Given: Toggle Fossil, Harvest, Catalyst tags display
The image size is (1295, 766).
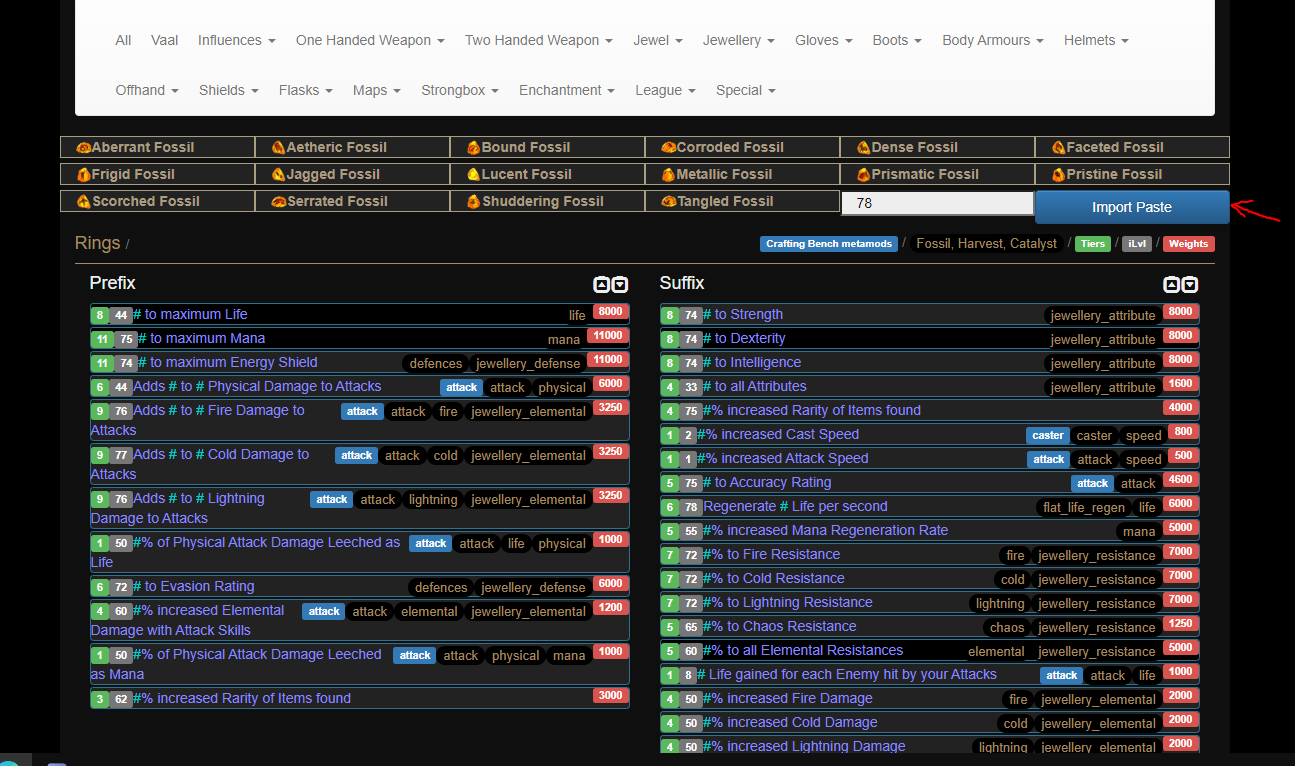Looking at the screenshot, I should [x=986, y=243].
